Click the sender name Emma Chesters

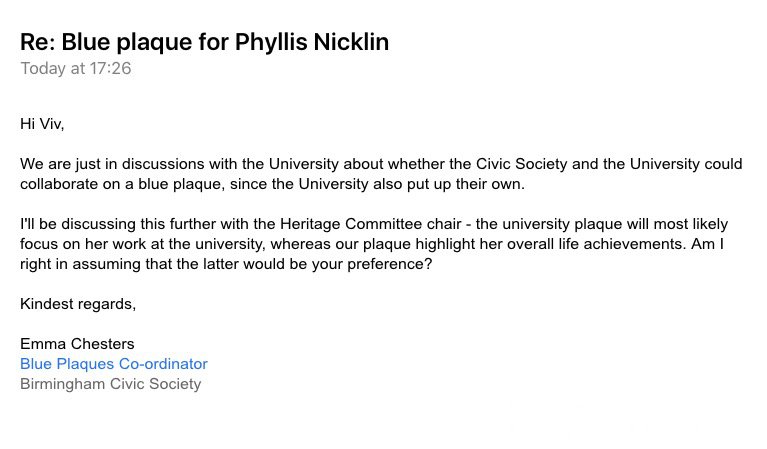(x=77, y=344)
